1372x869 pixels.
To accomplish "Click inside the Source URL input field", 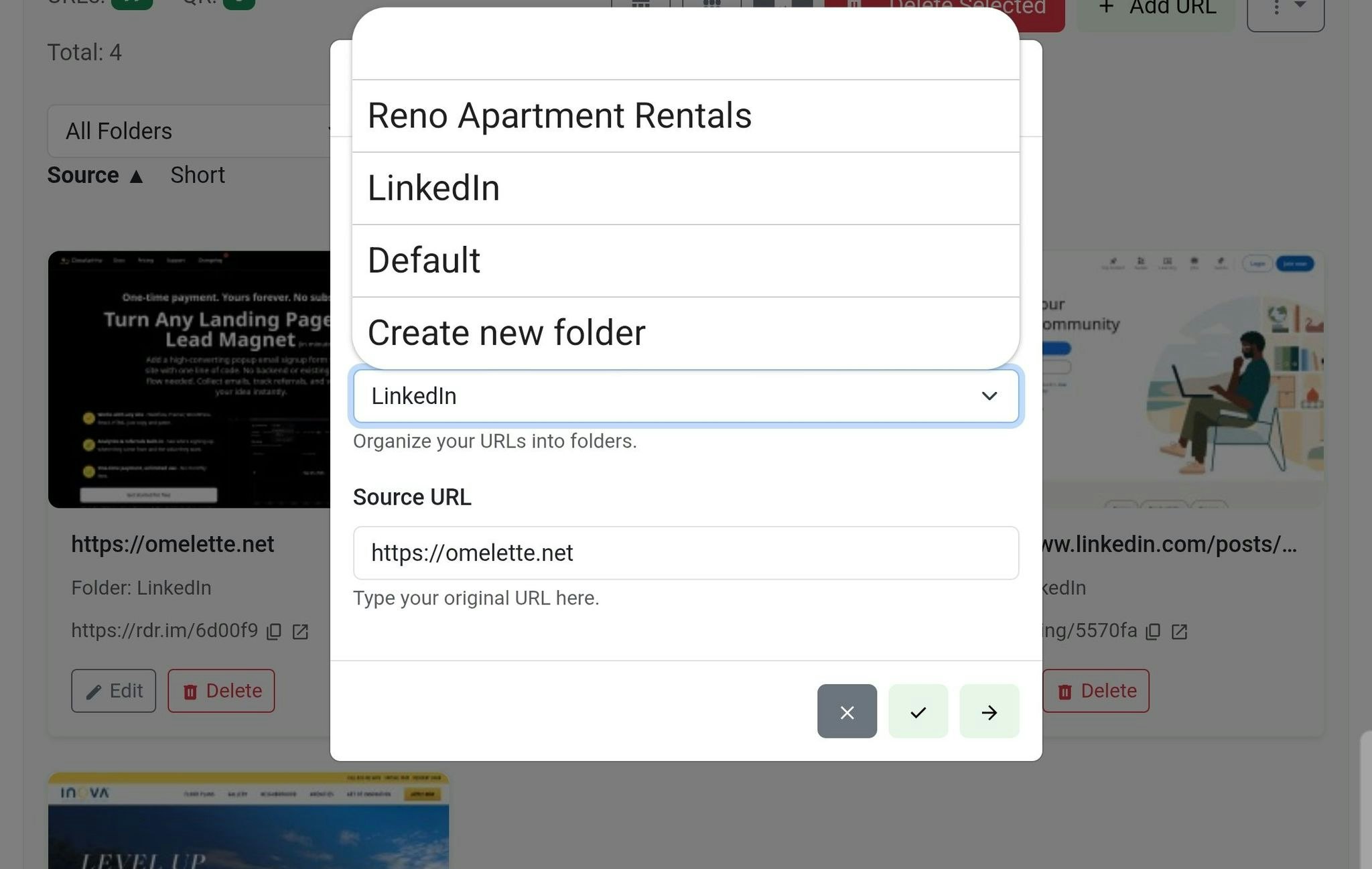I will pyautogui.click(x=685, y=553).
